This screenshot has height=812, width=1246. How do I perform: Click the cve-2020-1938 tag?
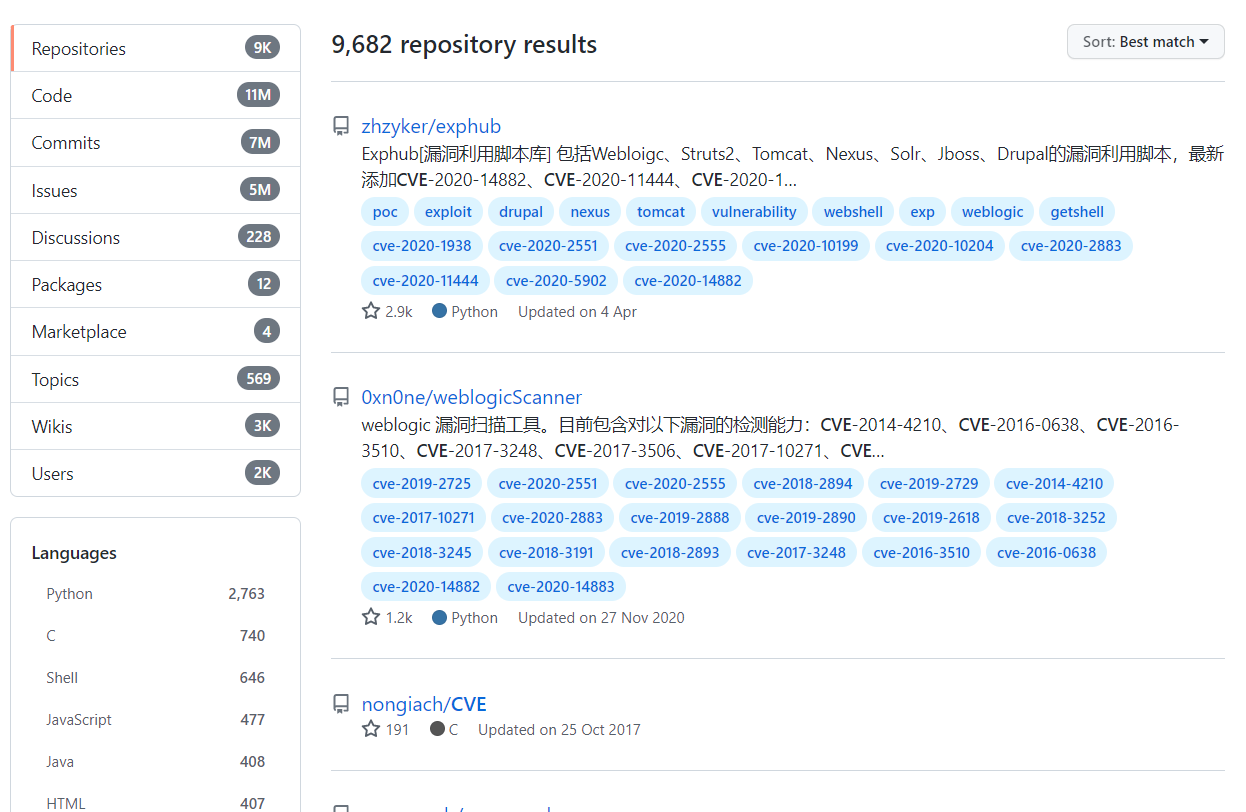tap(422, 246)
